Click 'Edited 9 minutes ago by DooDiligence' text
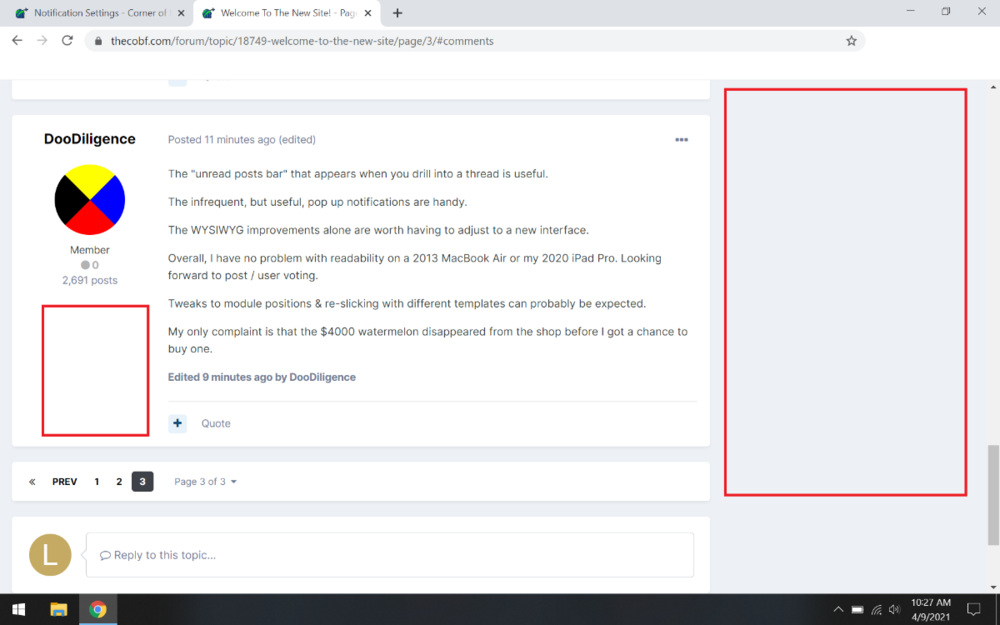Viewport: 1000px width, 625px height. coord(261,377)
